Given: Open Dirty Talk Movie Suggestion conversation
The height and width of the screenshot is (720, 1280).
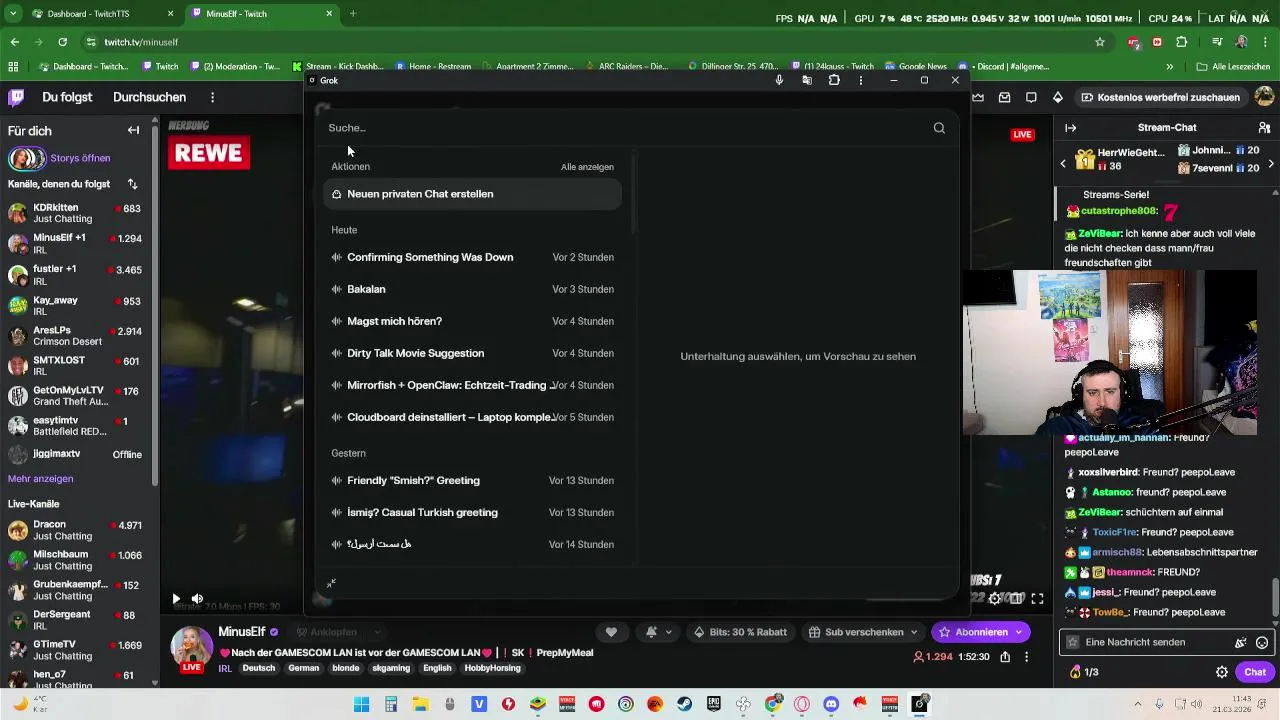Looking at the screenshot, I should (472, 353).
